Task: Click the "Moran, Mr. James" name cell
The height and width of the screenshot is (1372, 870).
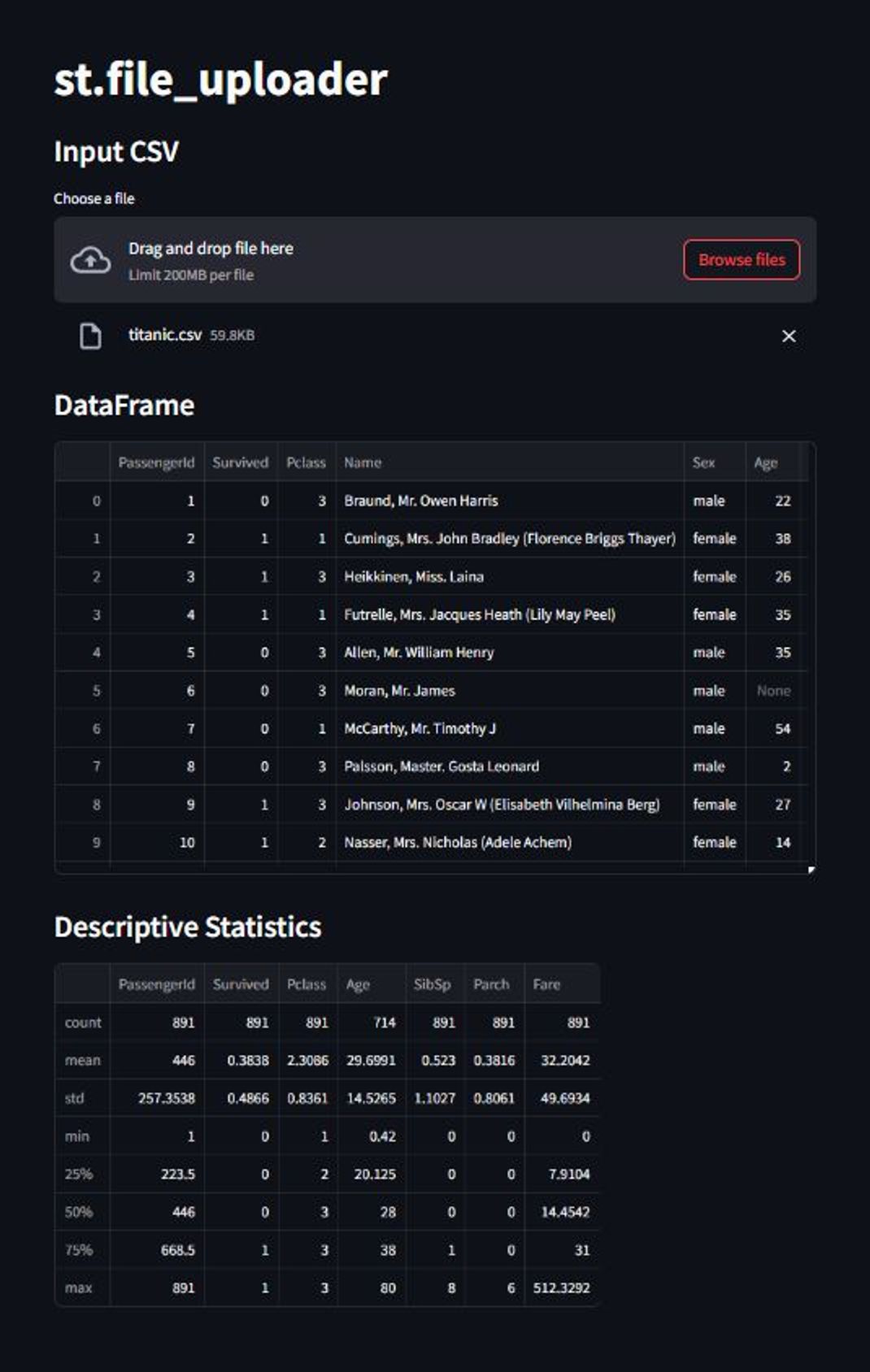Action: click(399, 691)
